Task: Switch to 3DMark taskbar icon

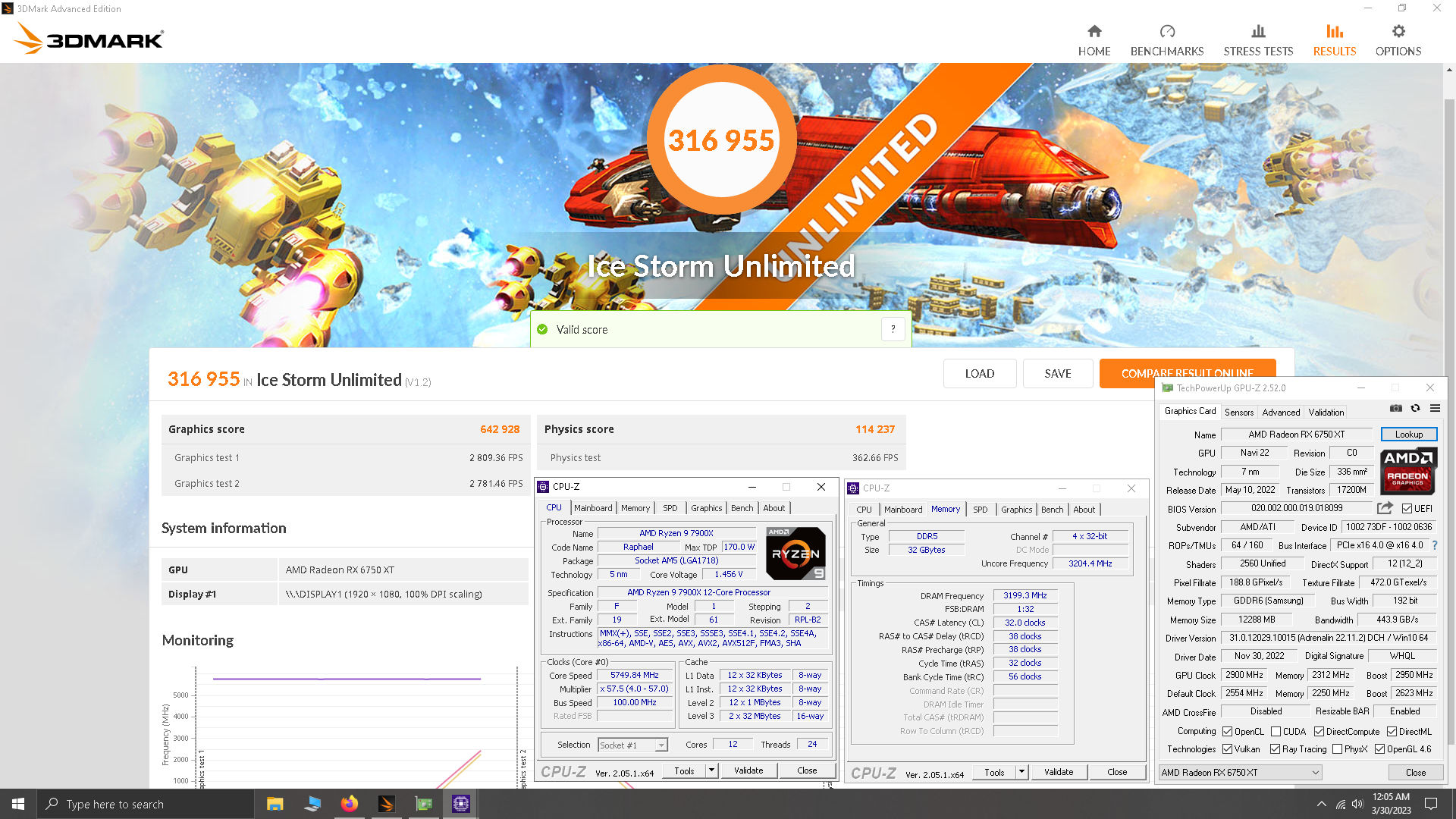Action: (x=386, y=804)
